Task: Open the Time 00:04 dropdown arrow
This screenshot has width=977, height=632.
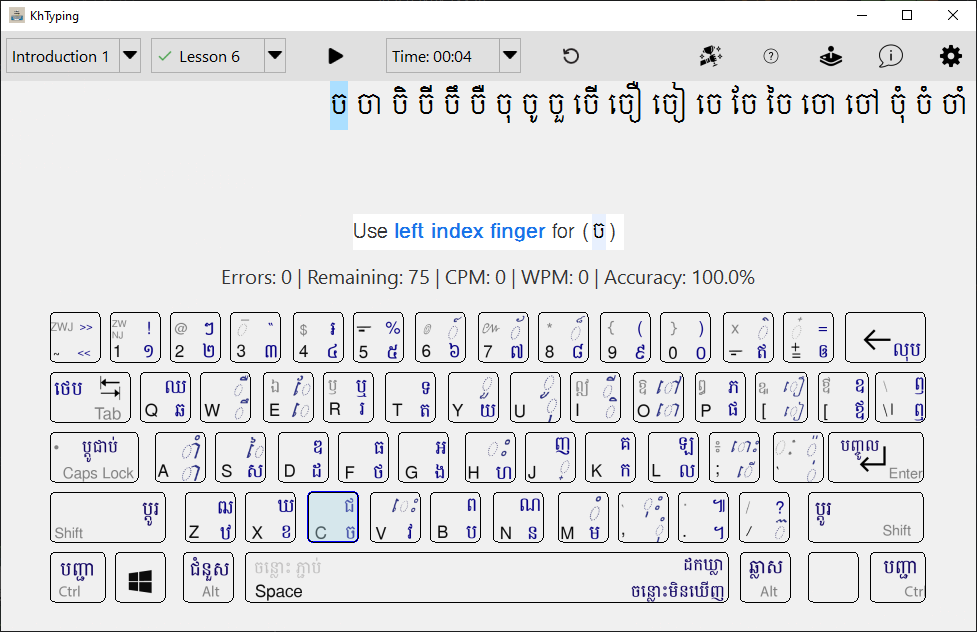Action: click(510, 56)
